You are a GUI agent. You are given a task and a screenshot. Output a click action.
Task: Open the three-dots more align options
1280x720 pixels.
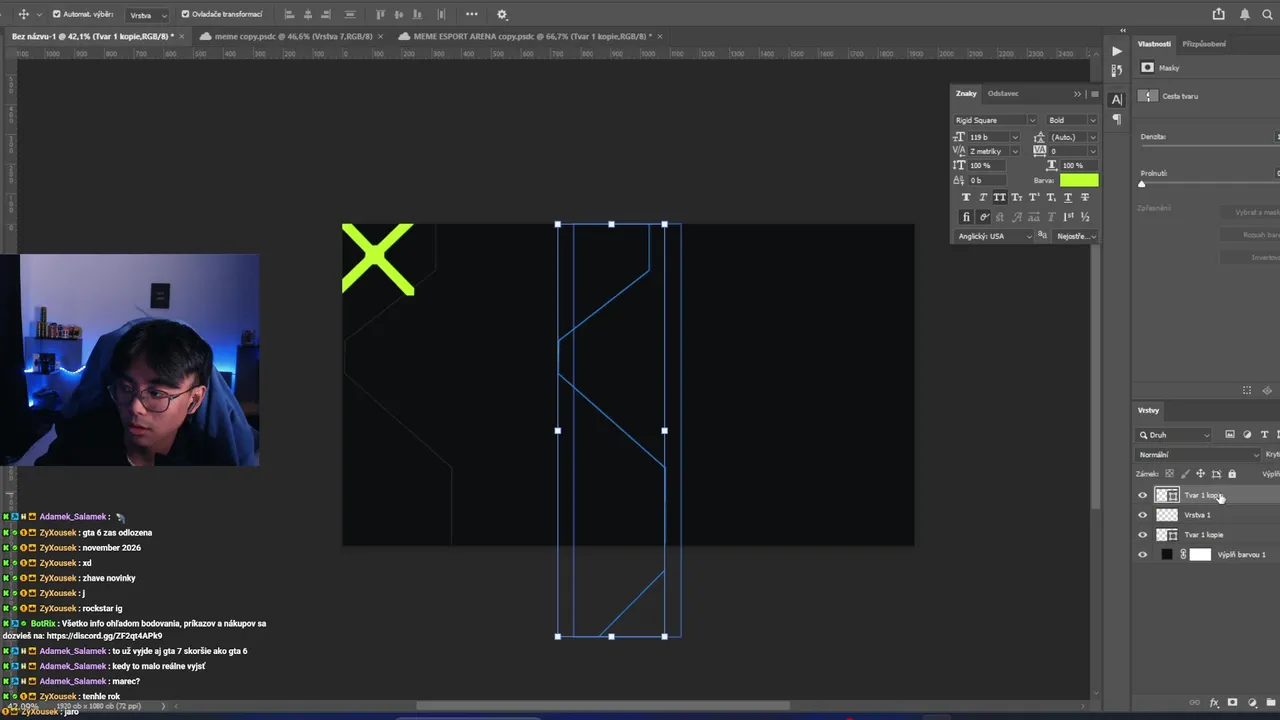(472, 14)
